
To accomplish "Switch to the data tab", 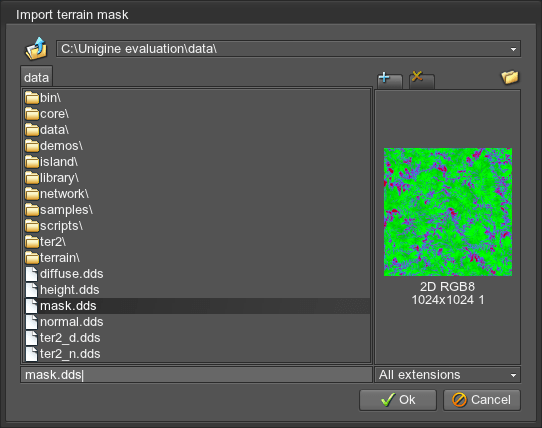I will (36, 77).
